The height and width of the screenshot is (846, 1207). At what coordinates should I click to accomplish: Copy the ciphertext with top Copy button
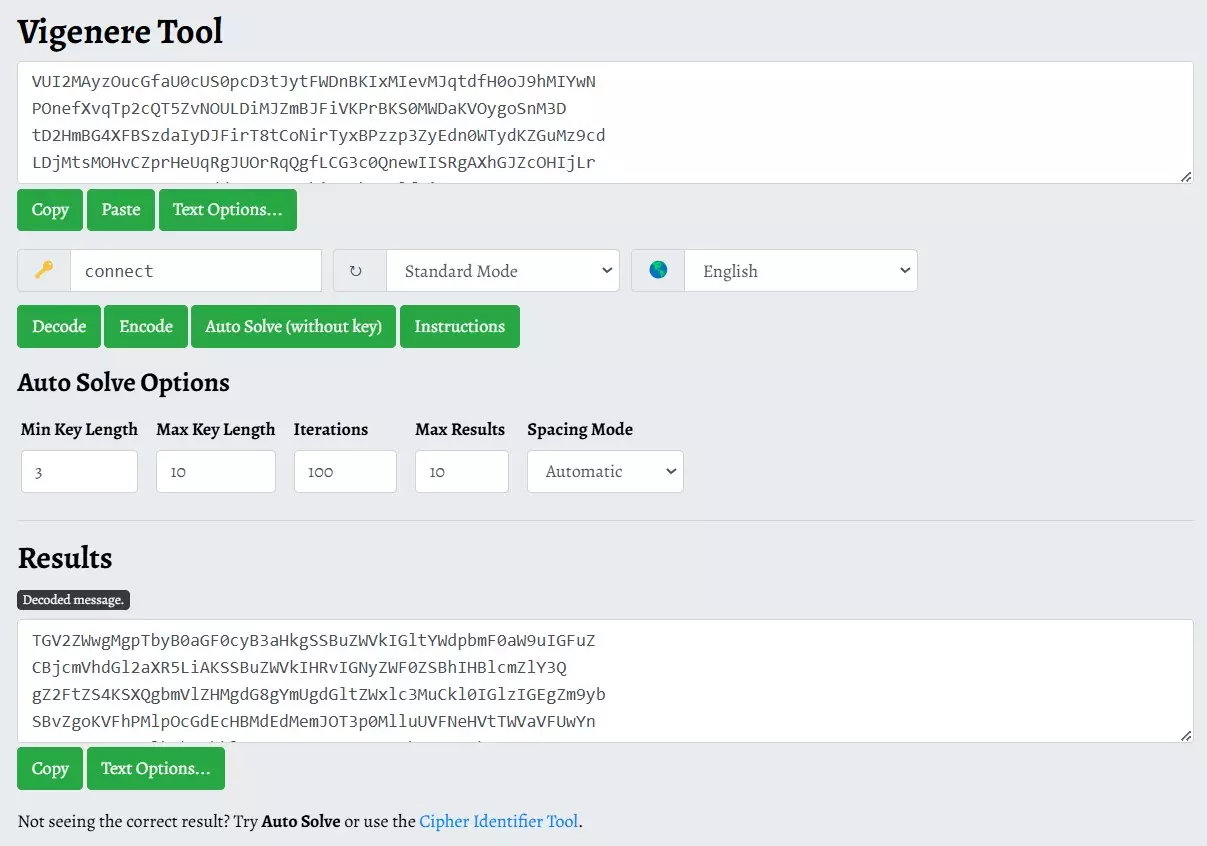pyautogui.click(x=50, y=210)
